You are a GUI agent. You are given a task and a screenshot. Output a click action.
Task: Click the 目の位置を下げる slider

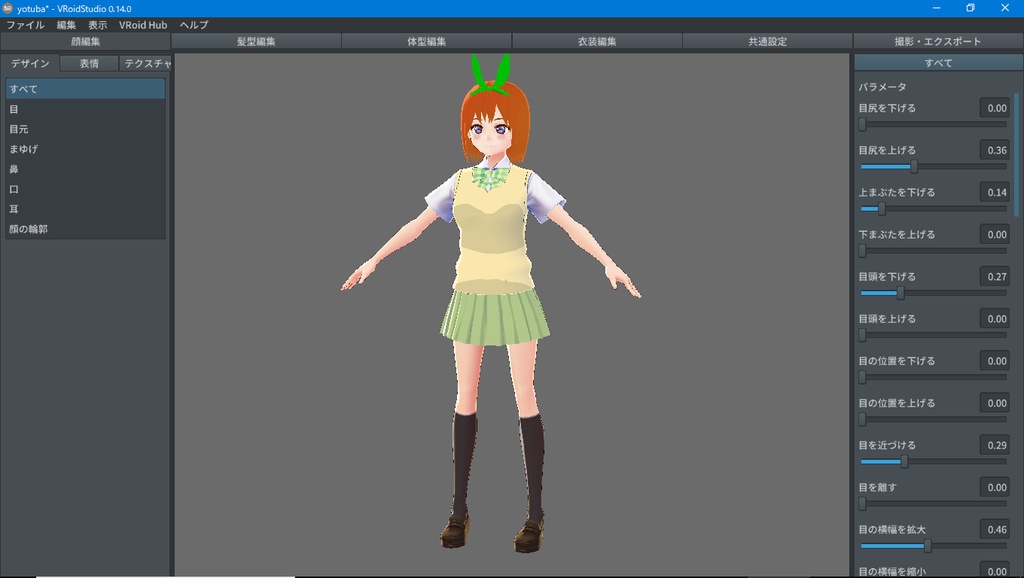[x=934, y=377]
